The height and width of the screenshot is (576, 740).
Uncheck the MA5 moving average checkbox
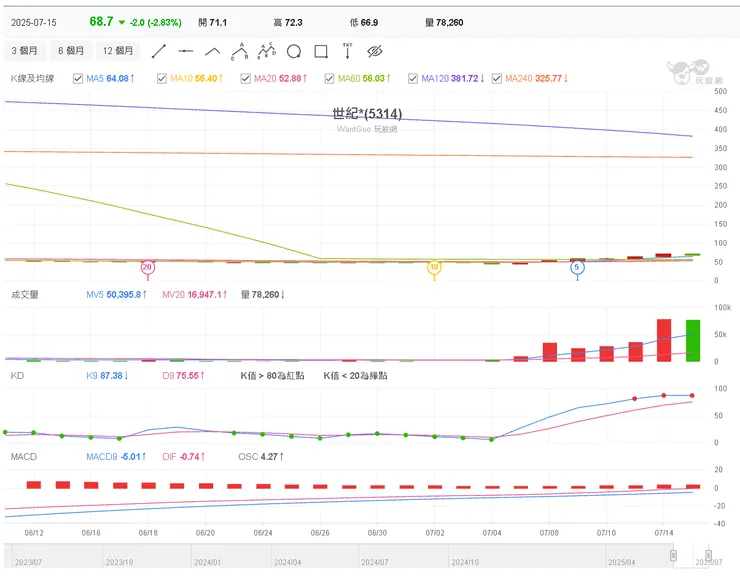(78, 78)
